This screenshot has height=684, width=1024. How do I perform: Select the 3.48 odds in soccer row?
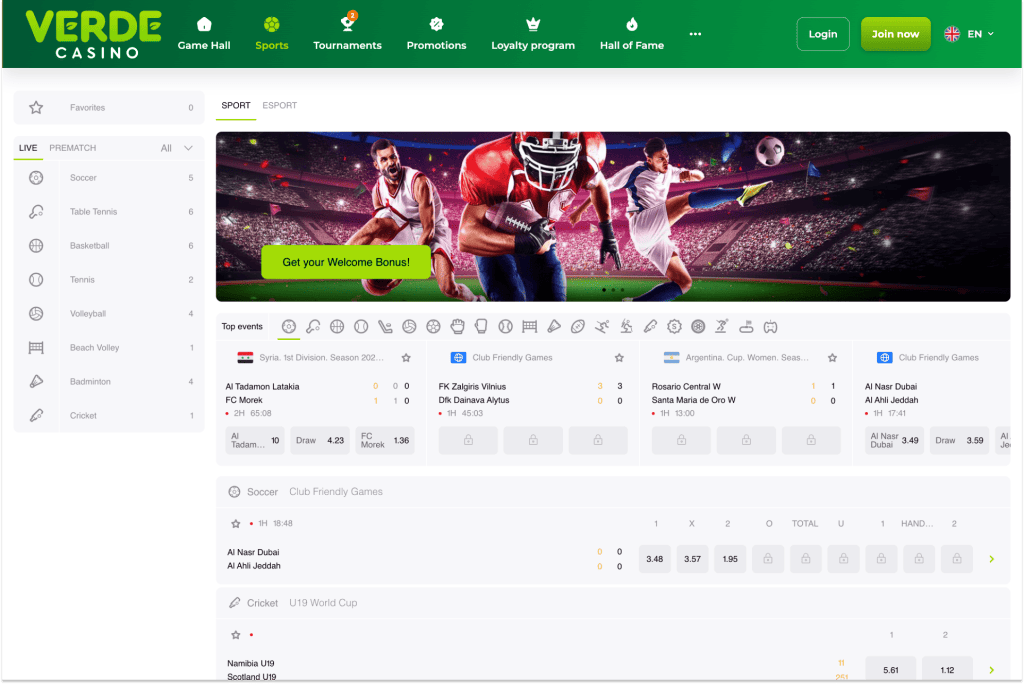coord(654,559)
